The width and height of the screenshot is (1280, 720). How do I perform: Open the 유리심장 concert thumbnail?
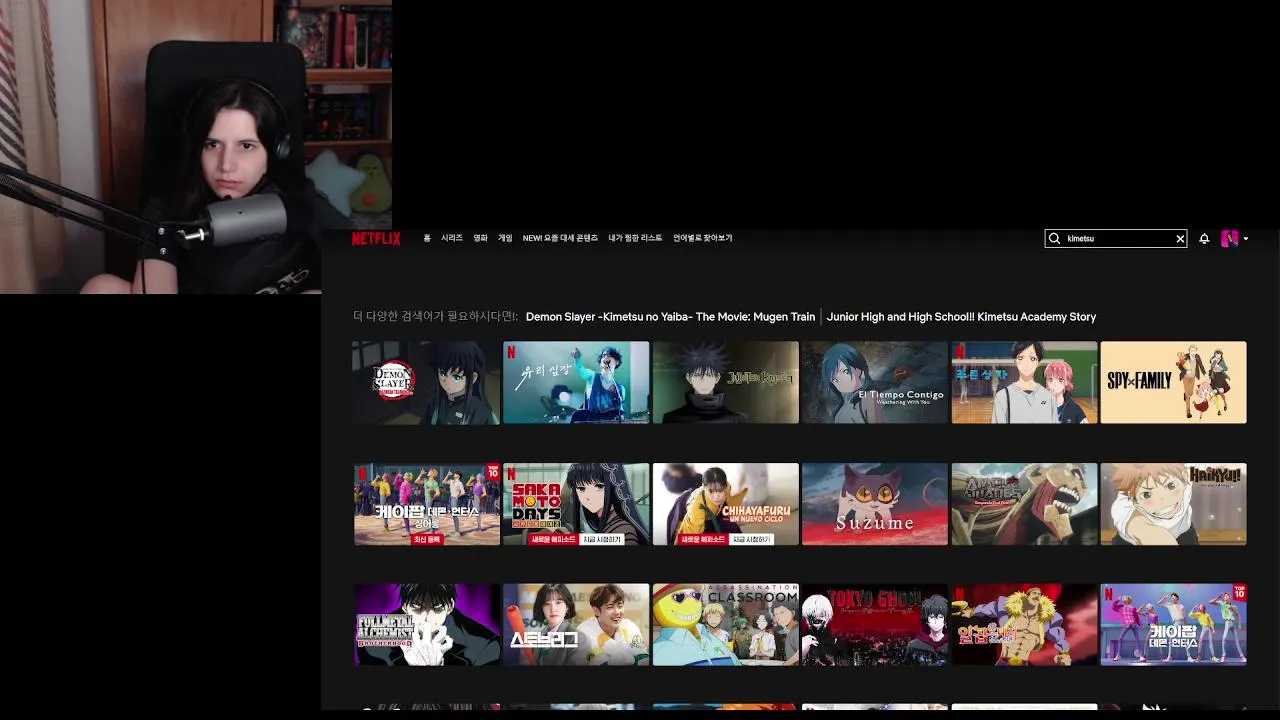click(576, 382)
